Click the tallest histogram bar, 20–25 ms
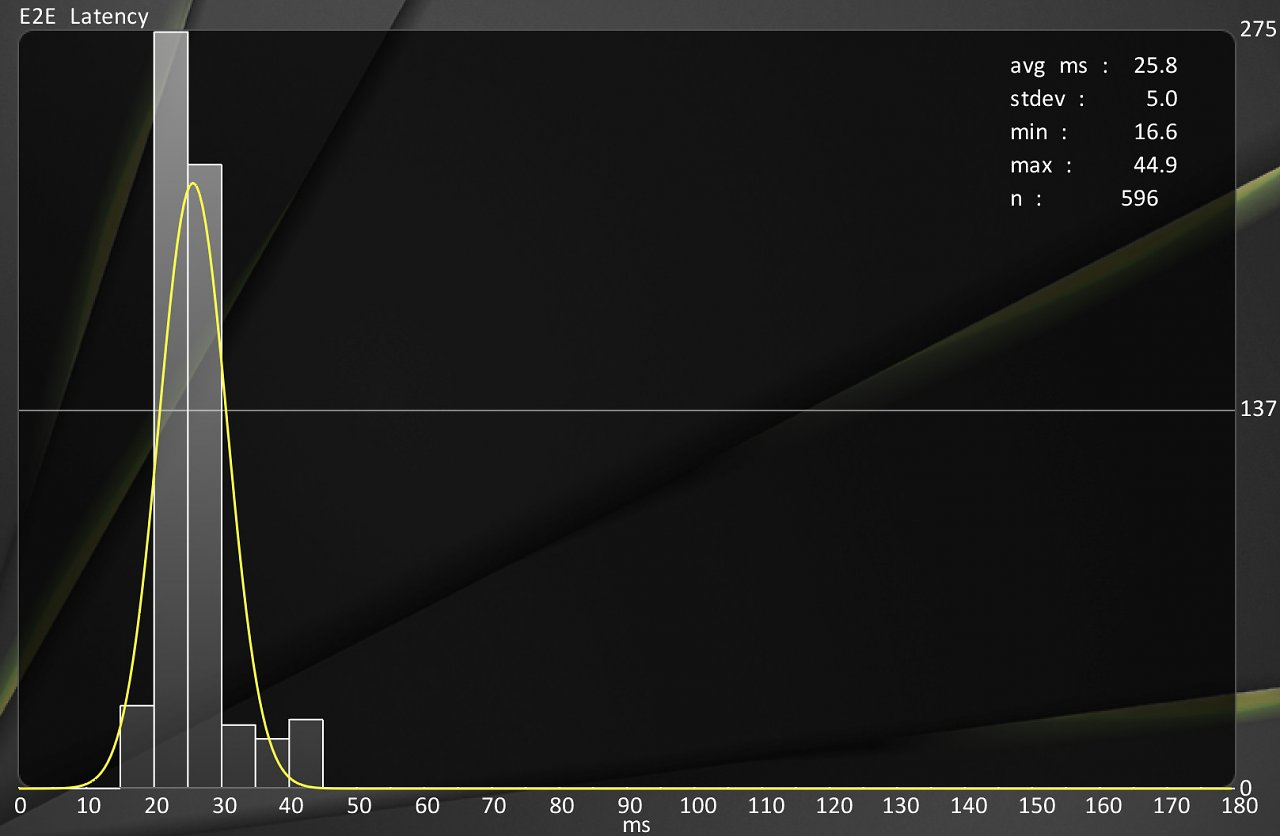The height and width of the screenshot is (836, 1280). (x=171, y=410)
